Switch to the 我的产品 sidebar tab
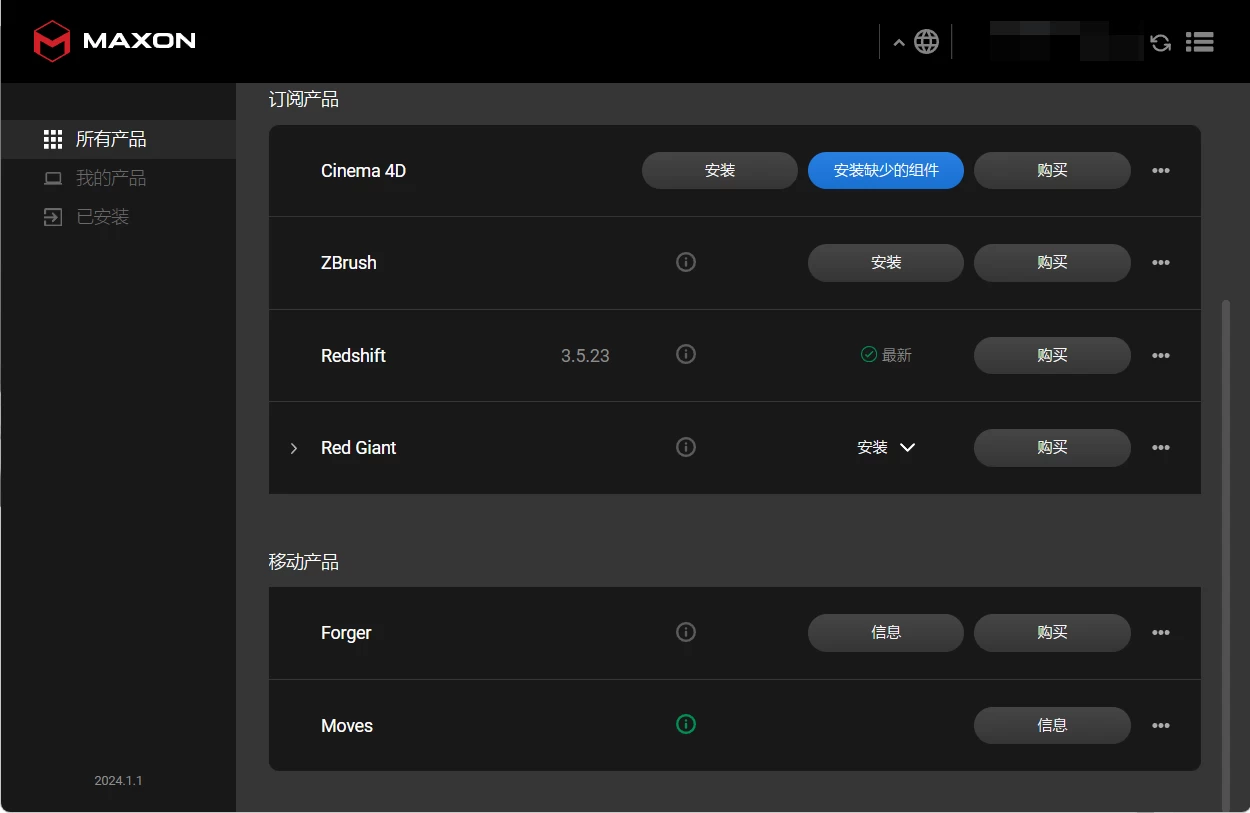The image size is (1250, 813). pos(118,178)
